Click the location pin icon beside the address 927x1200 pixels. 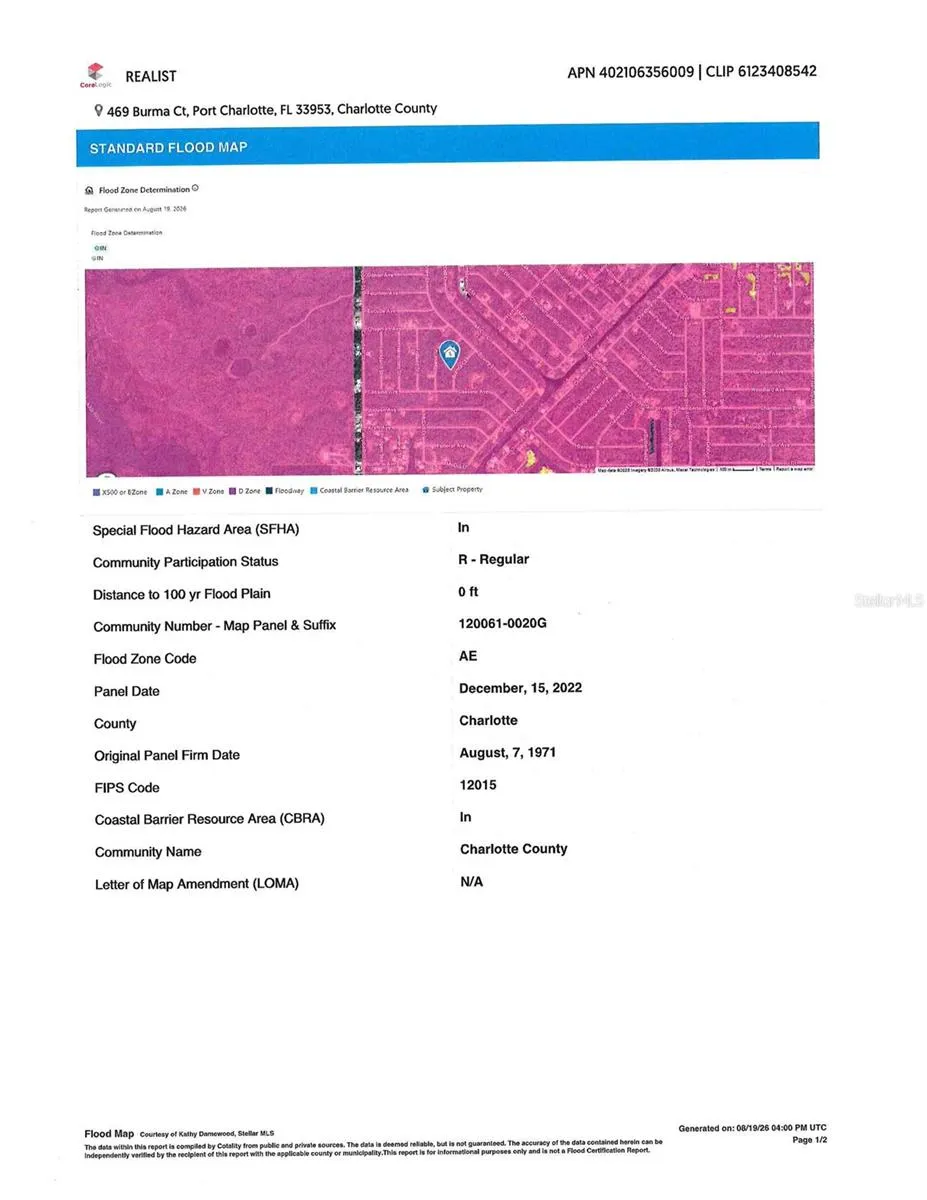coord(98,111)
